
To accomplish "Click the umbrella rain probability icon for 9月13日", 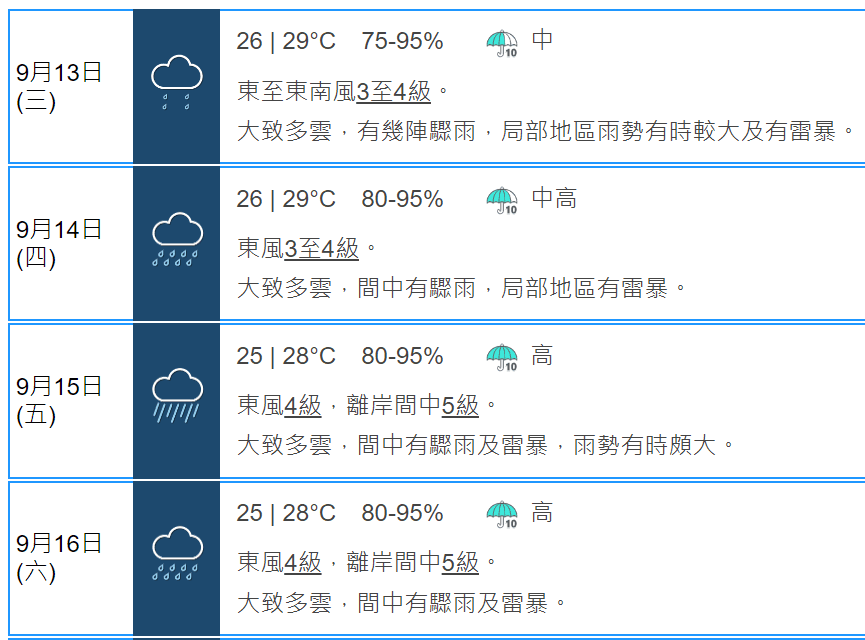I will tap(502, 44).
